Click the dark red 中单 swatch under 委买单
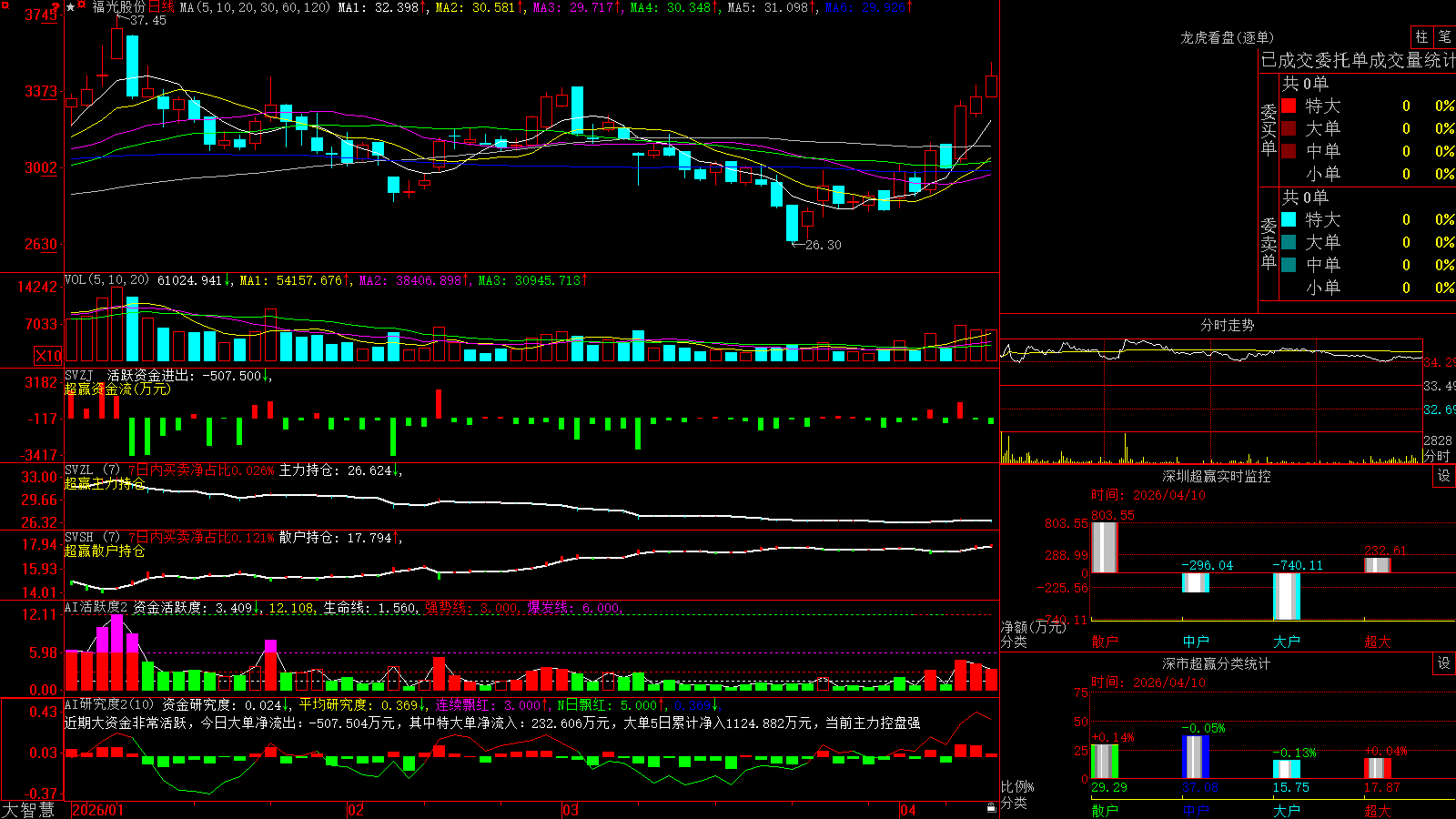This screenshot has height=819, width=1456. (x=1289, y=151)
